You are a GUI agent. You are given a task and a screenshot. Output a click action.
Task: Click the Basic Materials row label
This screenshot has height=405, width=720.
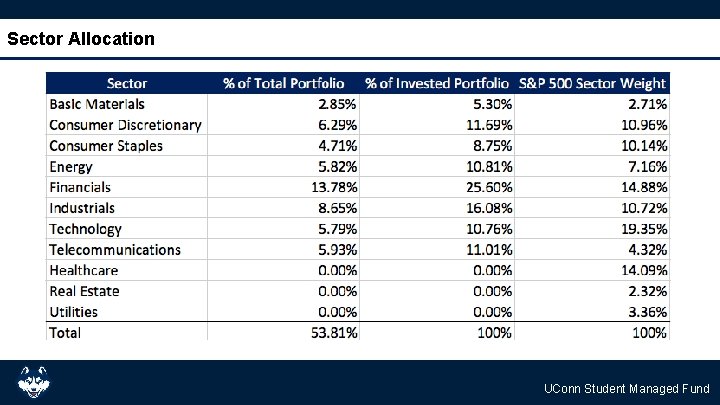coord(97,104)
